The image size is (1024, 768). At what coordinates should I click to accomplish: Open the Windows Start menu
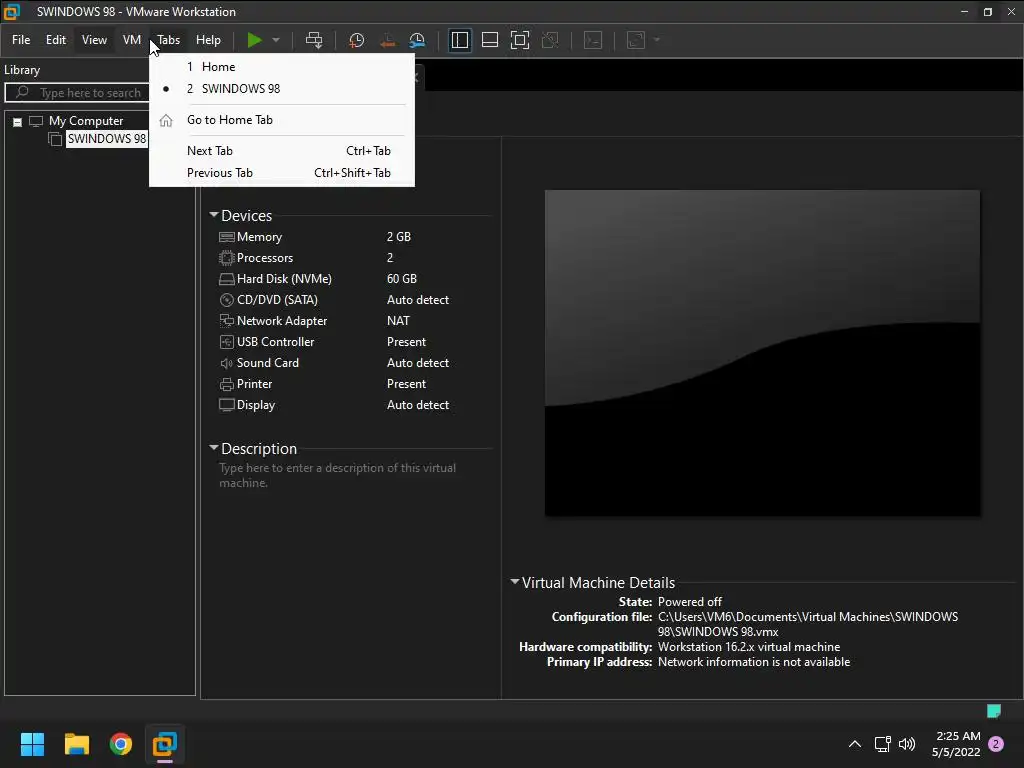coord(32,744)
